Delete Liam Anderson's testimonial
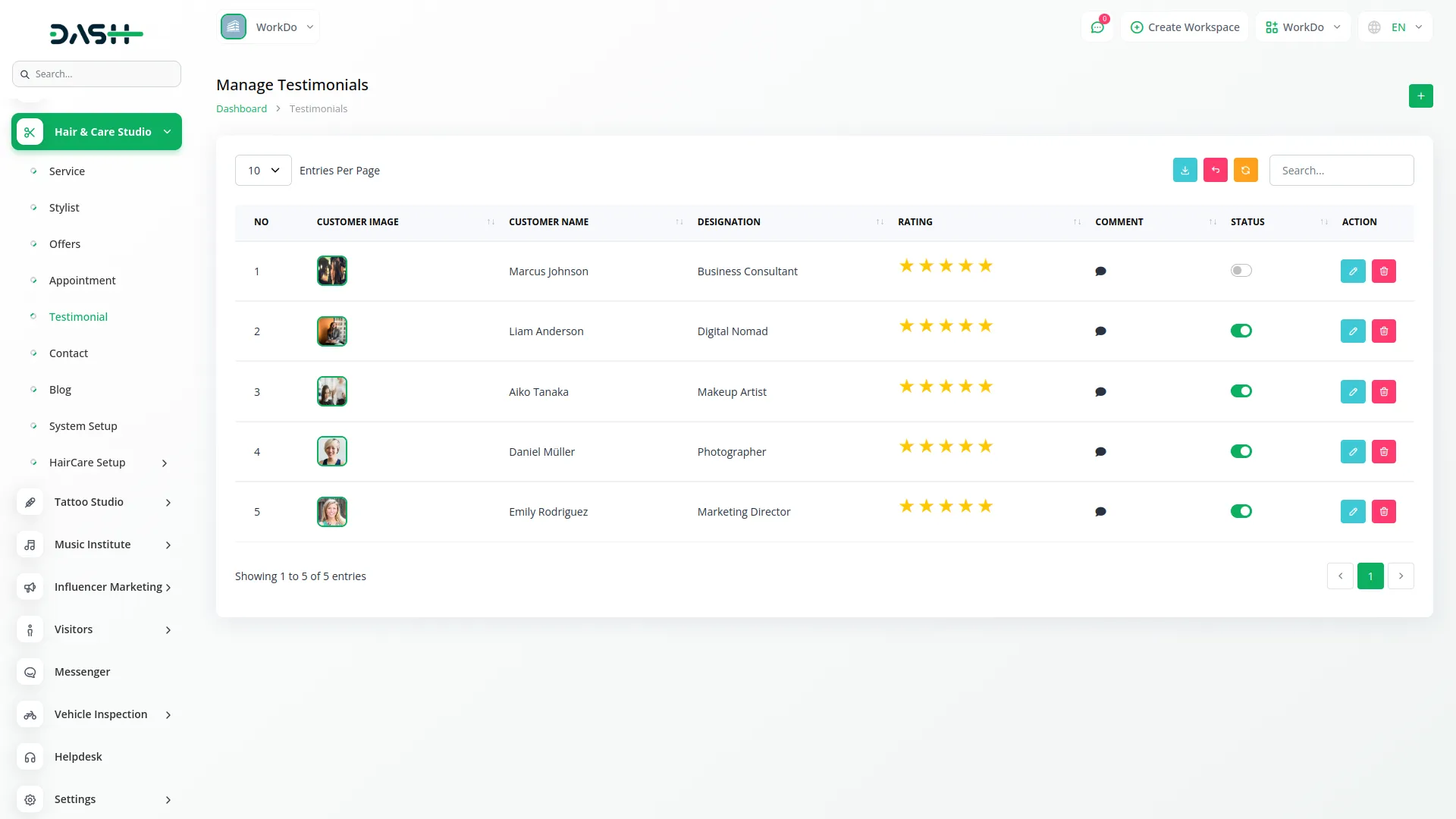Screen dimensions: 1456x819 (x=1383, y=331)
